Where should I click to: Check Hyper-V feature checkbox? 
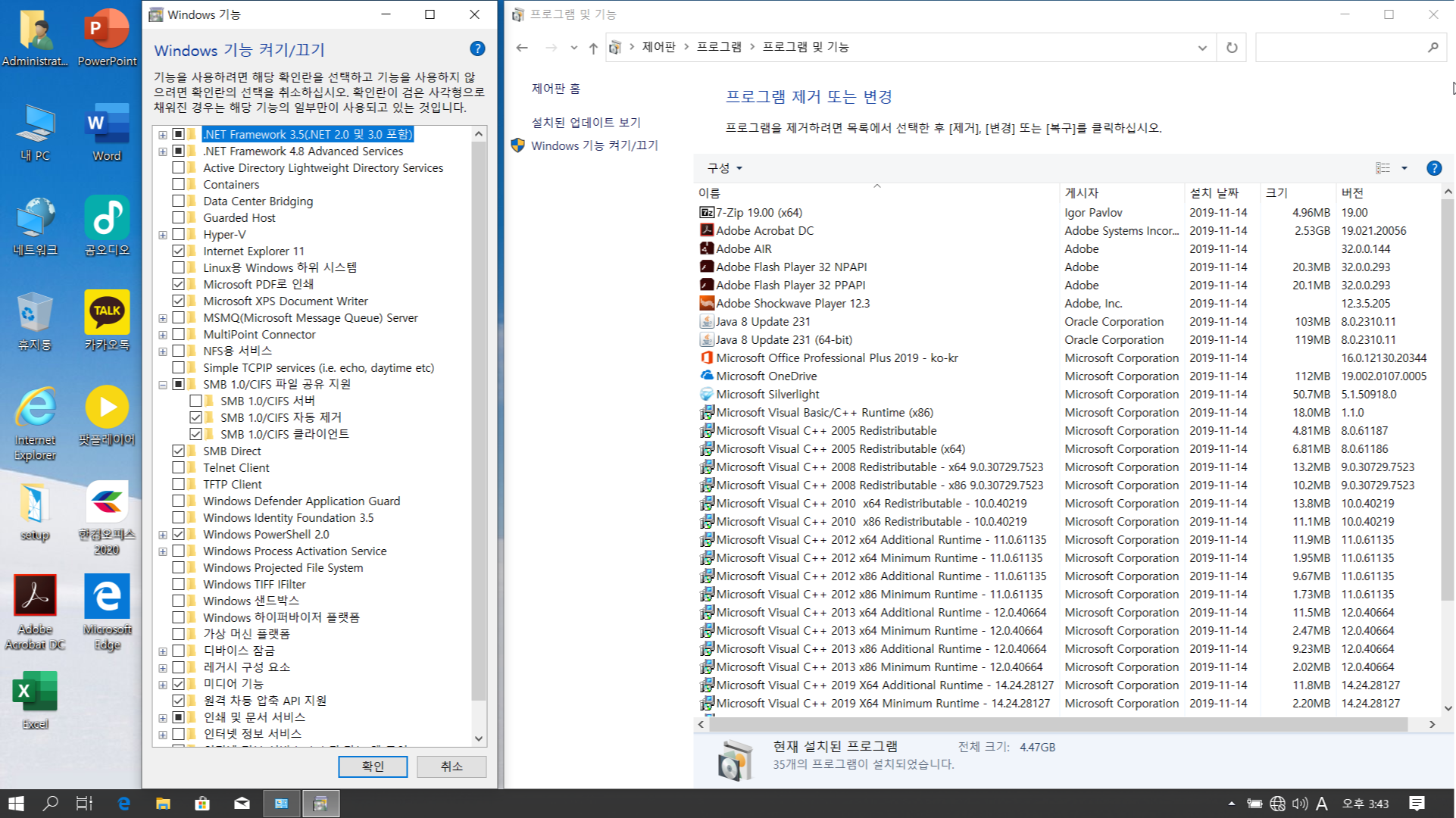179,234
